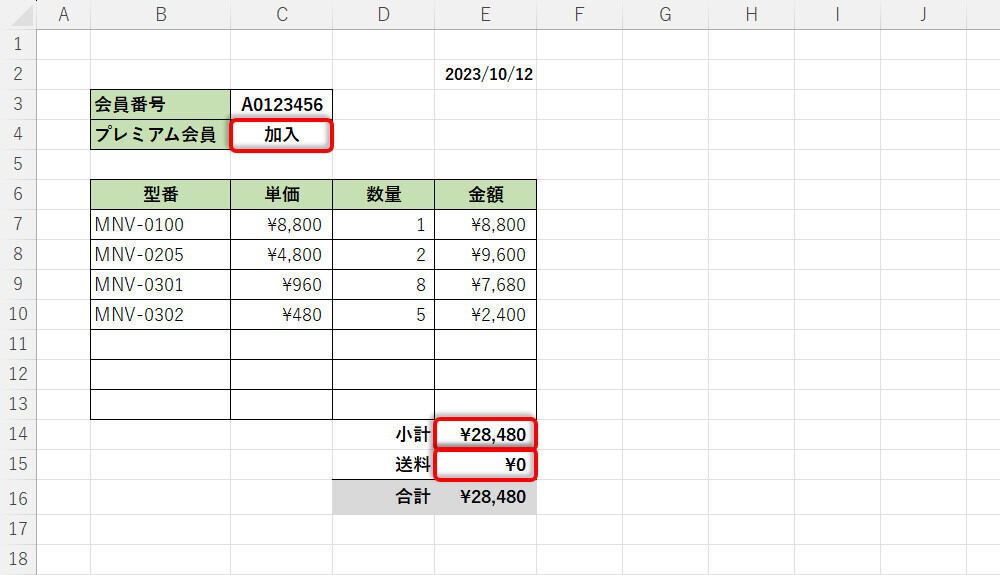Select column C header
Viewport: 1000px width, 575px height.
pos(282,15)
